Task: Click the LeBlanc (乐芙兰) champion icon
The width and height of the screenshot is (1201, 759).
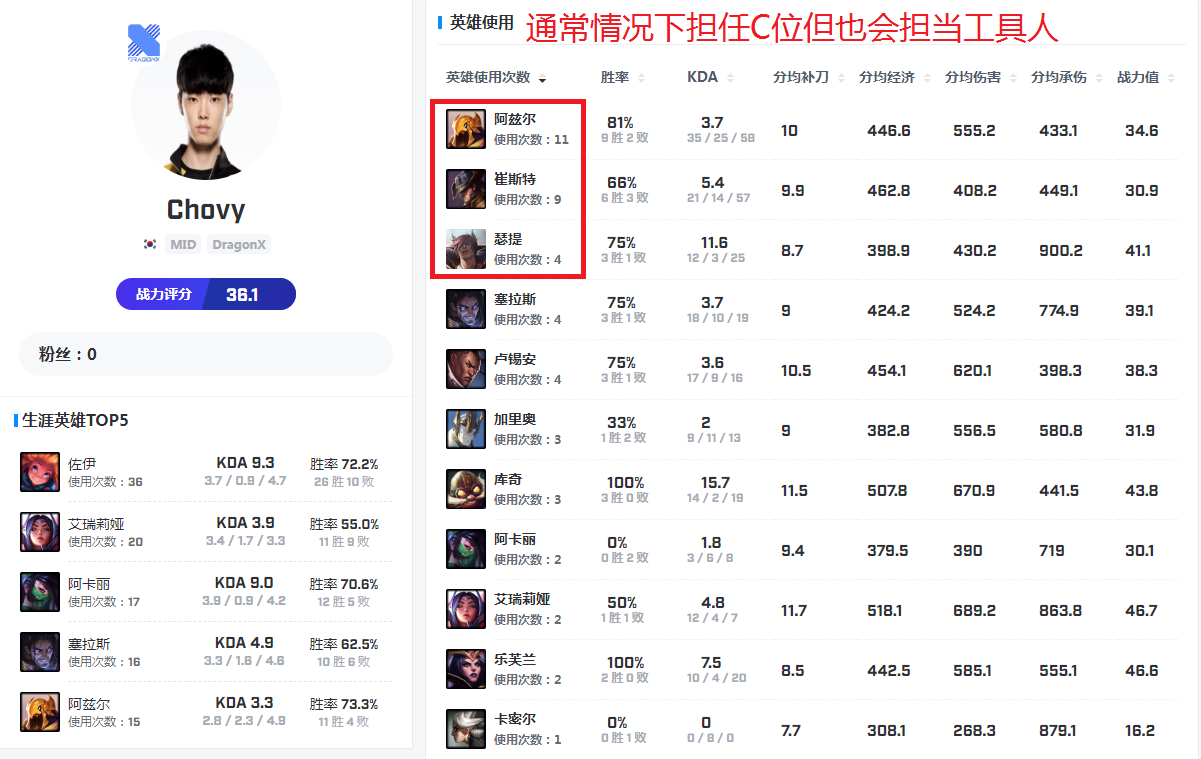Action: point(466,669)
